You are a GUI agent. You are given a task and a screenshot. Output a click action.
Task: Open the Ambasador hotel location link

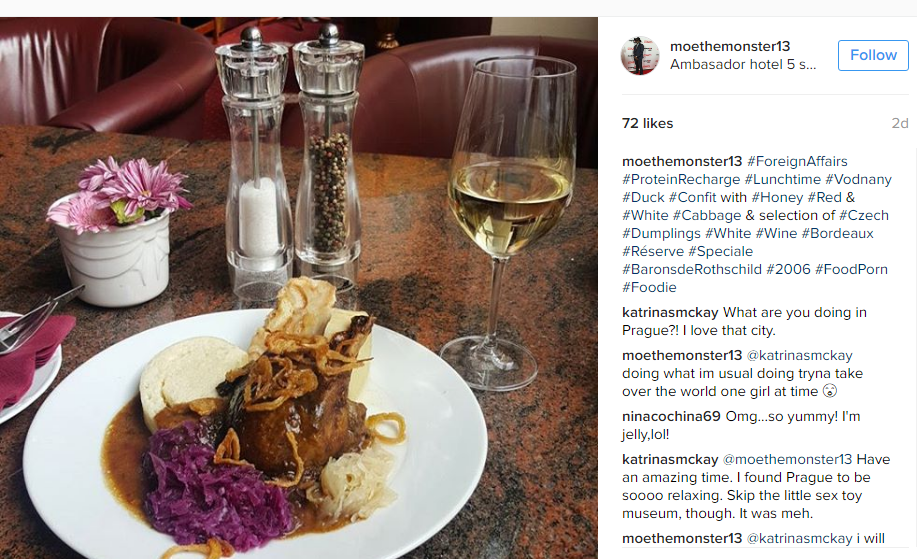click(x=743, y=64)
